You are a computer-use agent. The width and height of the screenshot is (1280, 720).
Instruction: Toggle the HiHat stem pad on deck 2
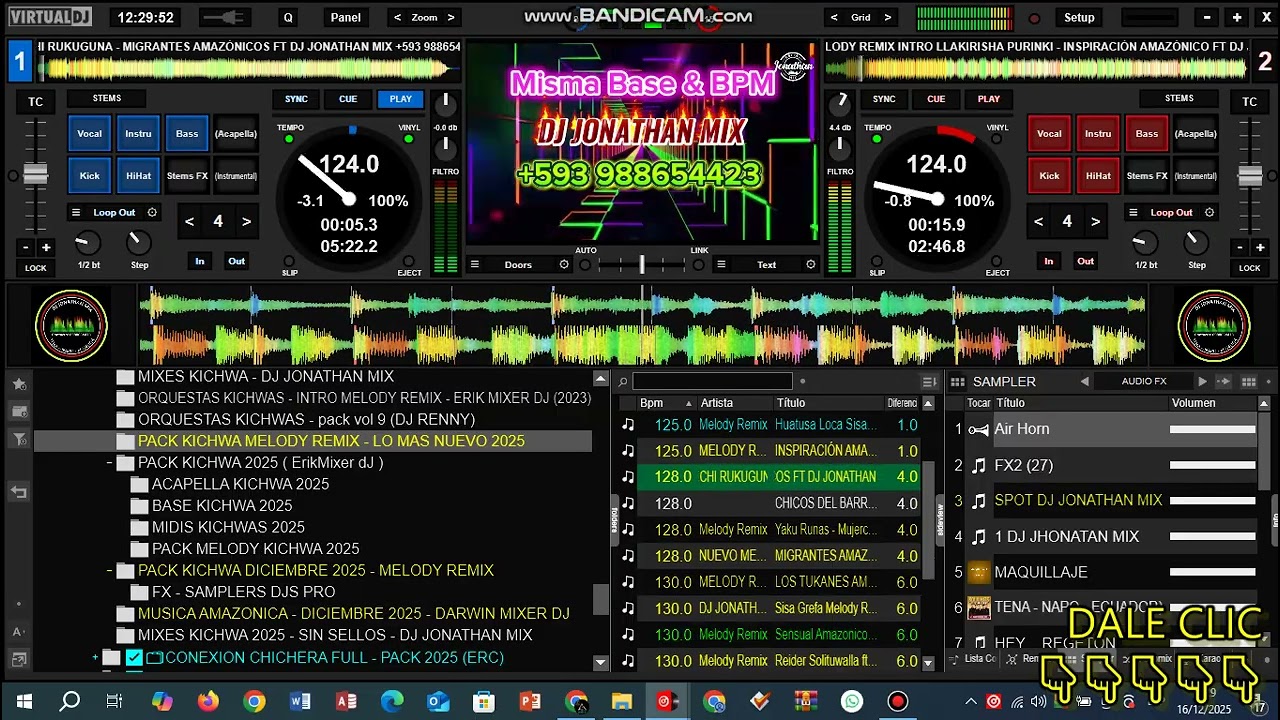coord(1098,176)
